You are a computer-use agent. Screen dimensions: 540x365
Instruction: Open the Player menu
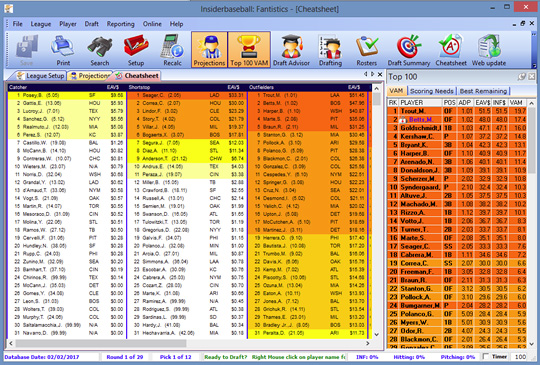[x=68, y=24]
